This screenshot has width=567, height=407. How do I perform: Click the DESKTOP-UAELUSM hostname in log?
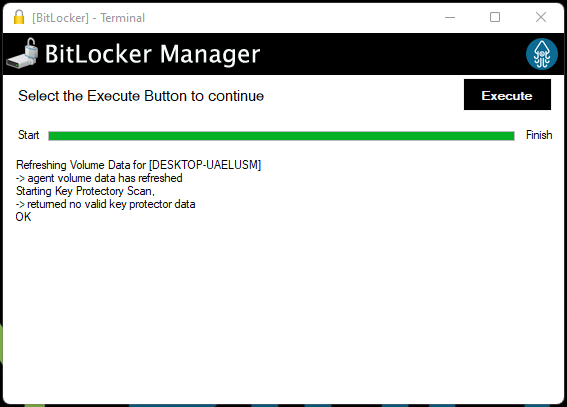click(x=205, y=165)
